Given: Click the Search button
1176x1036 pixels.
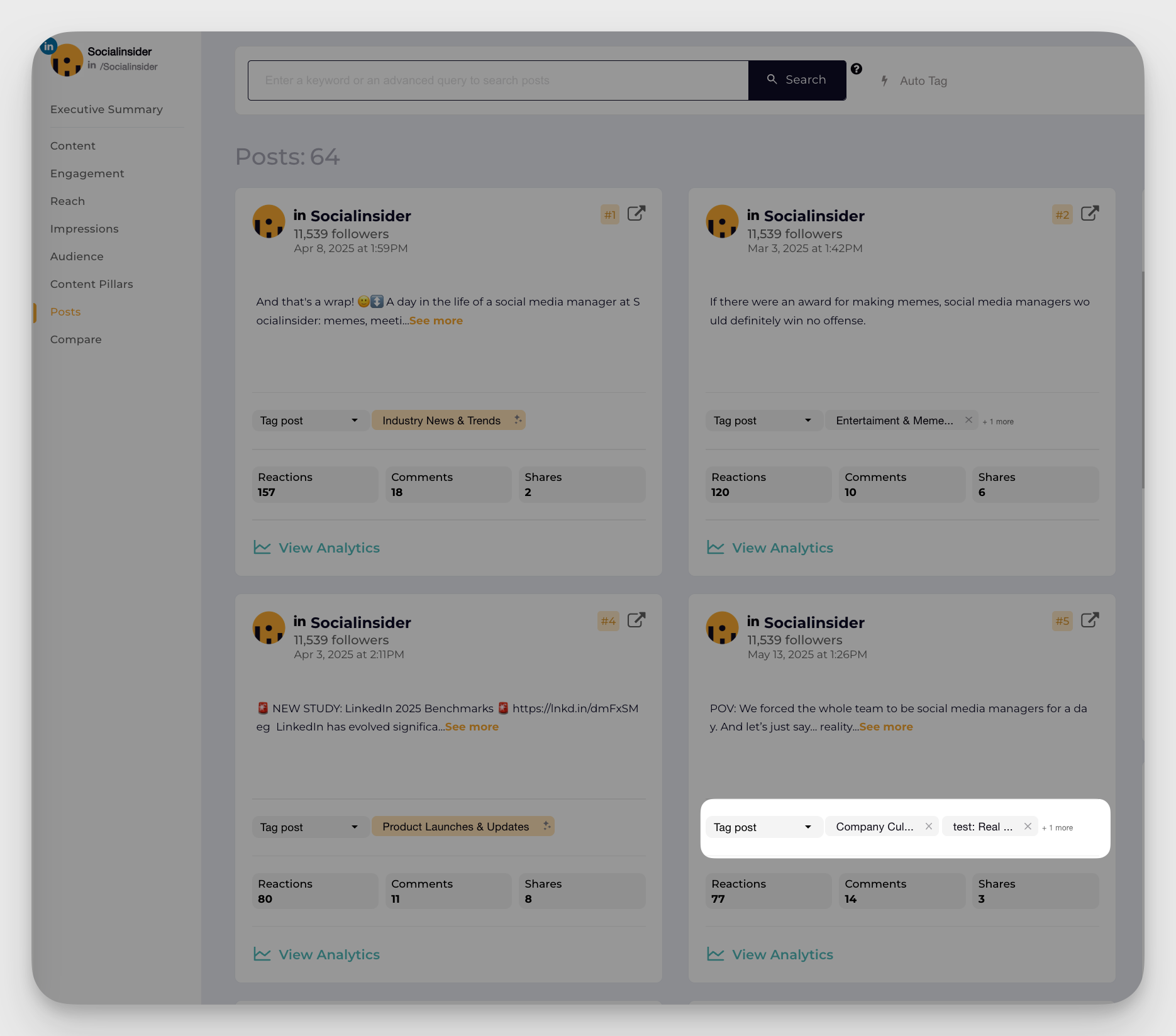Looking at the screenshot, I should point(797,80).
